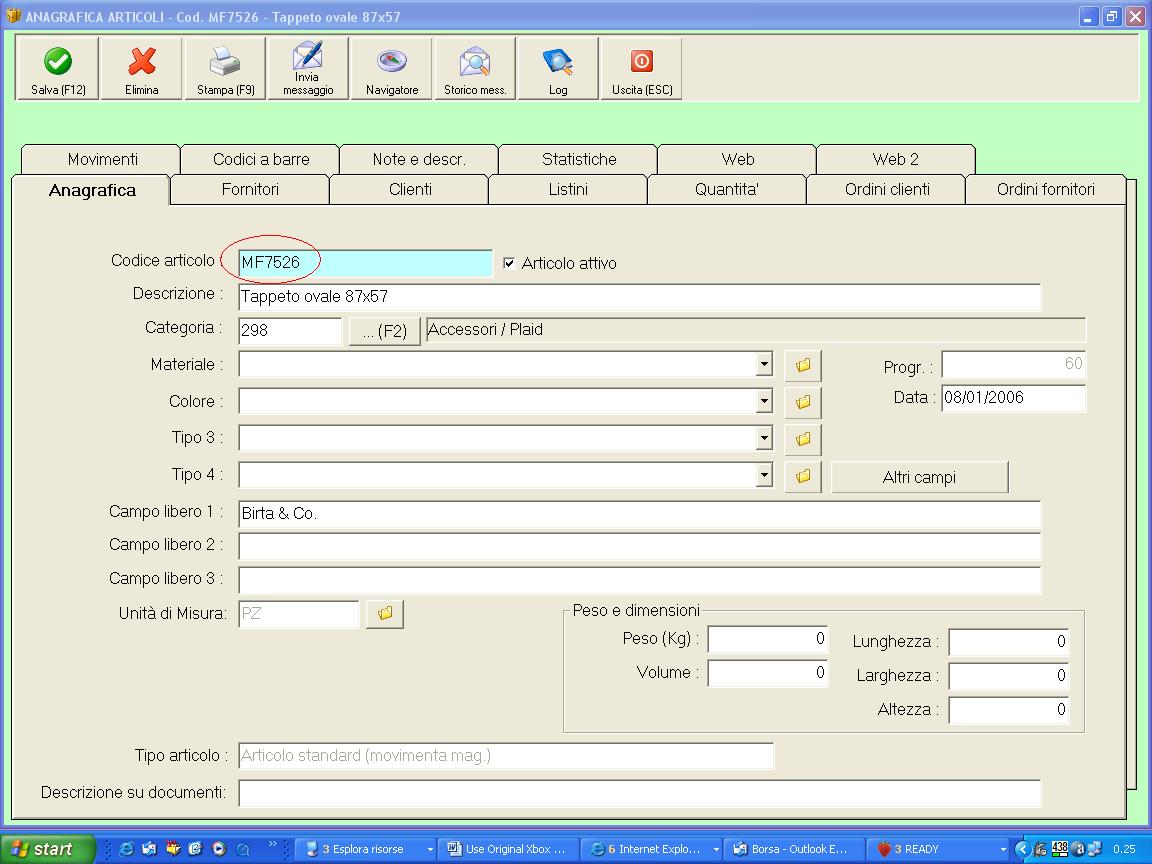Expand the Colore dropdown list
The image size is (1152, 864).
764,402
